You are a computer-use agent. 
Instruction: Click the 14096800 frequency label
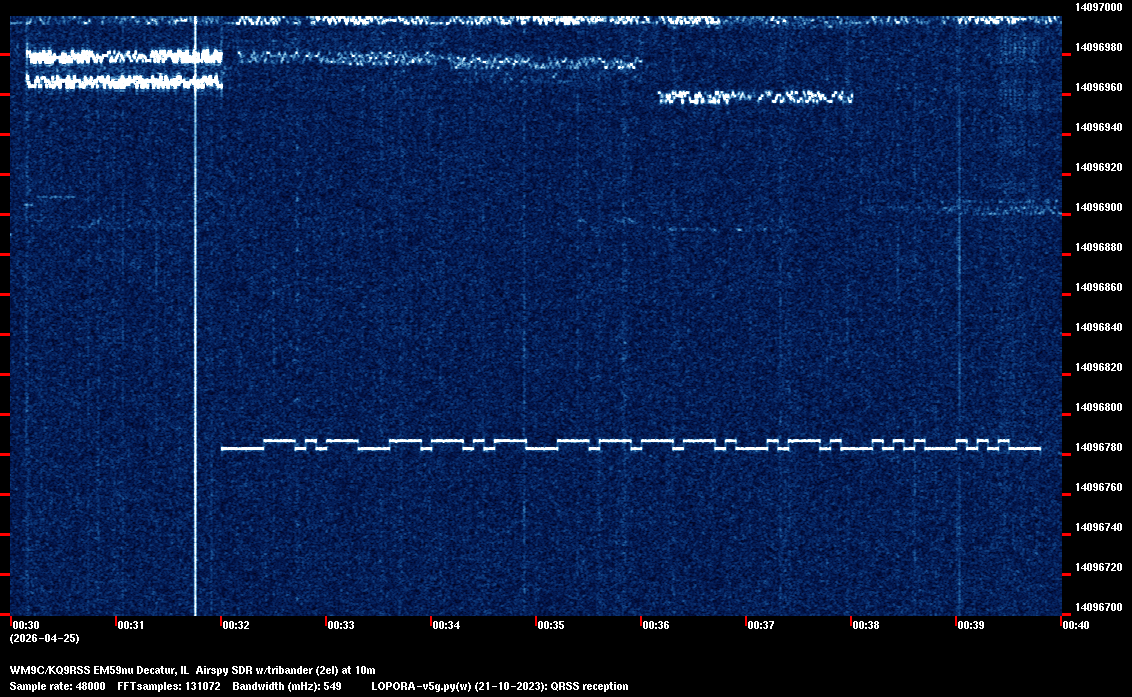(1098, 407)
